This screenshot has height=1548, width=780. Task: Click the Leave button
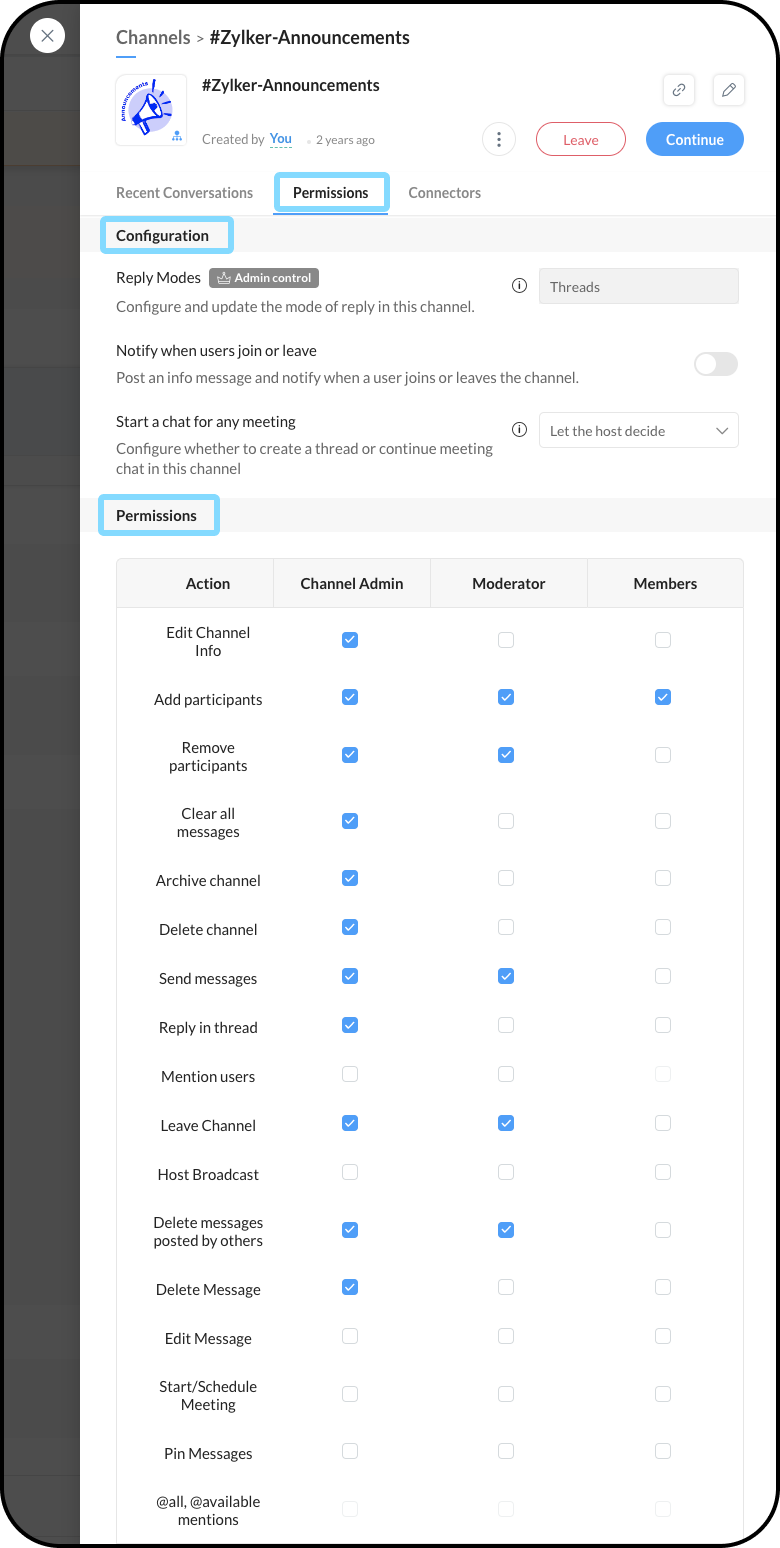[580, 140]
